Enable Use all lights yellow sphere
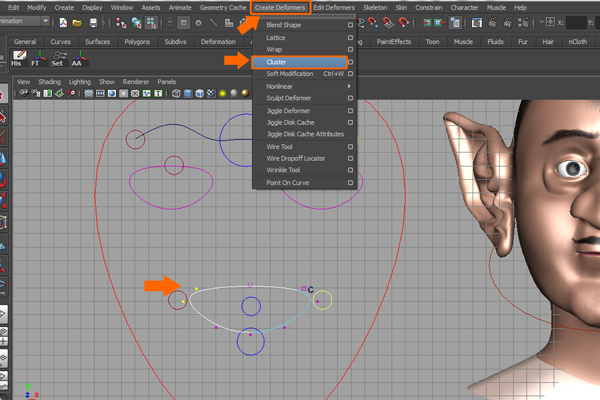Viewport: 600px width, 400px height. pos(222,93)
